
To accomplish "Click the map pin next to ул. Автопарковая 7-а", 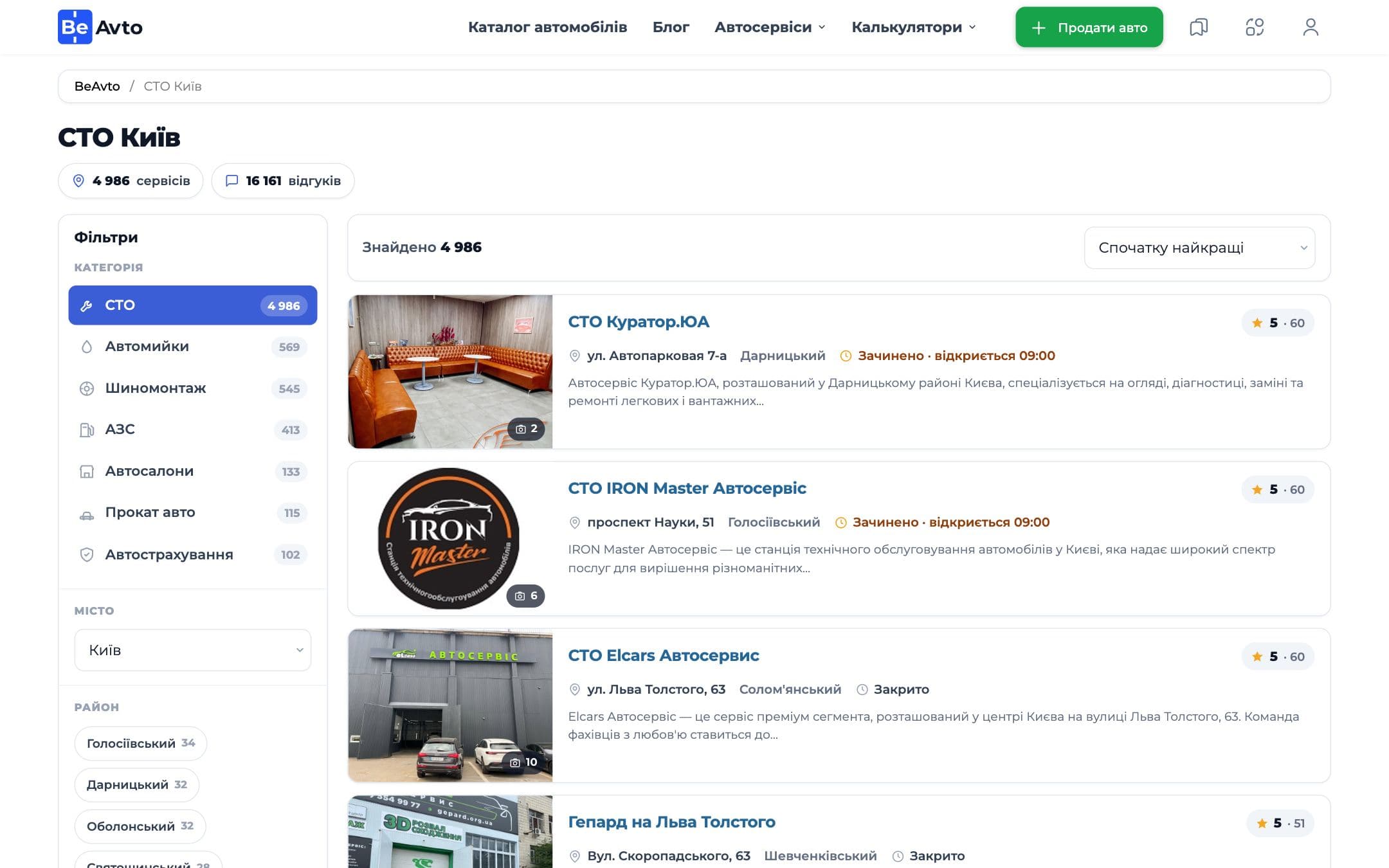I will 575,356.
